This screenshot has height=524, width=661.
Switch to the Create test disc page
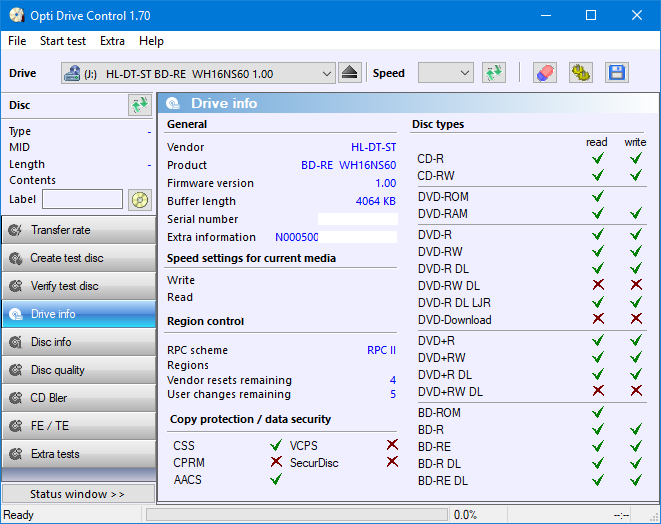78,258
